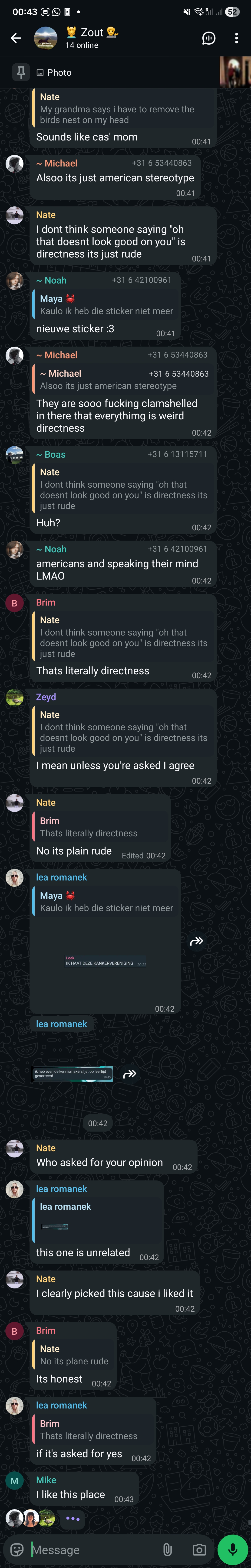Tap the pin icon on the pinned bar
The width and height of the screenshot is (251, 1568).
pos(21,72)
